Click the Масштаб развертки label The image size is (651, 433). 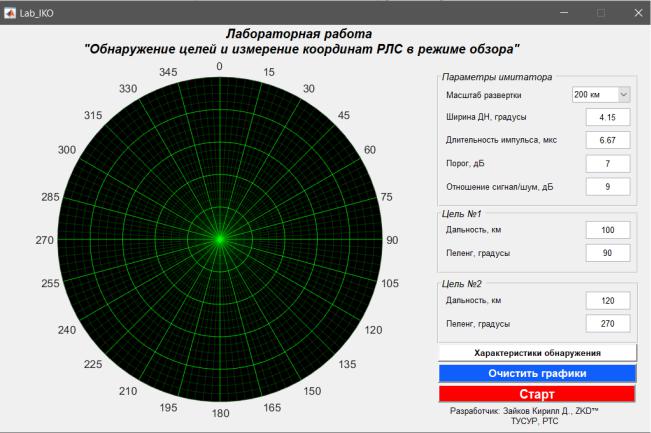pos(484,95)
